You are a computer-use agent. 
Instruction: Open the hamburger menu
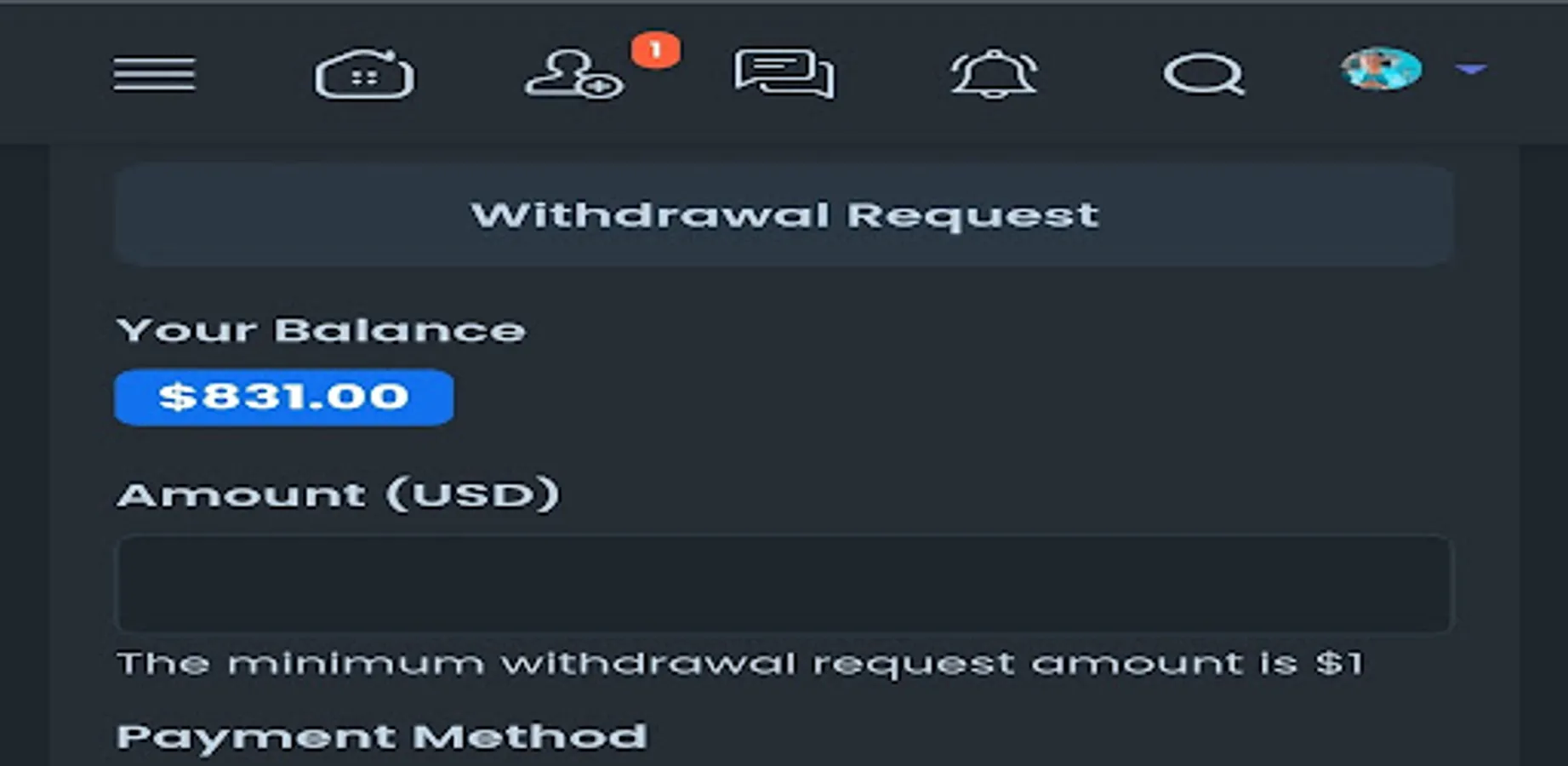[154, 74]
